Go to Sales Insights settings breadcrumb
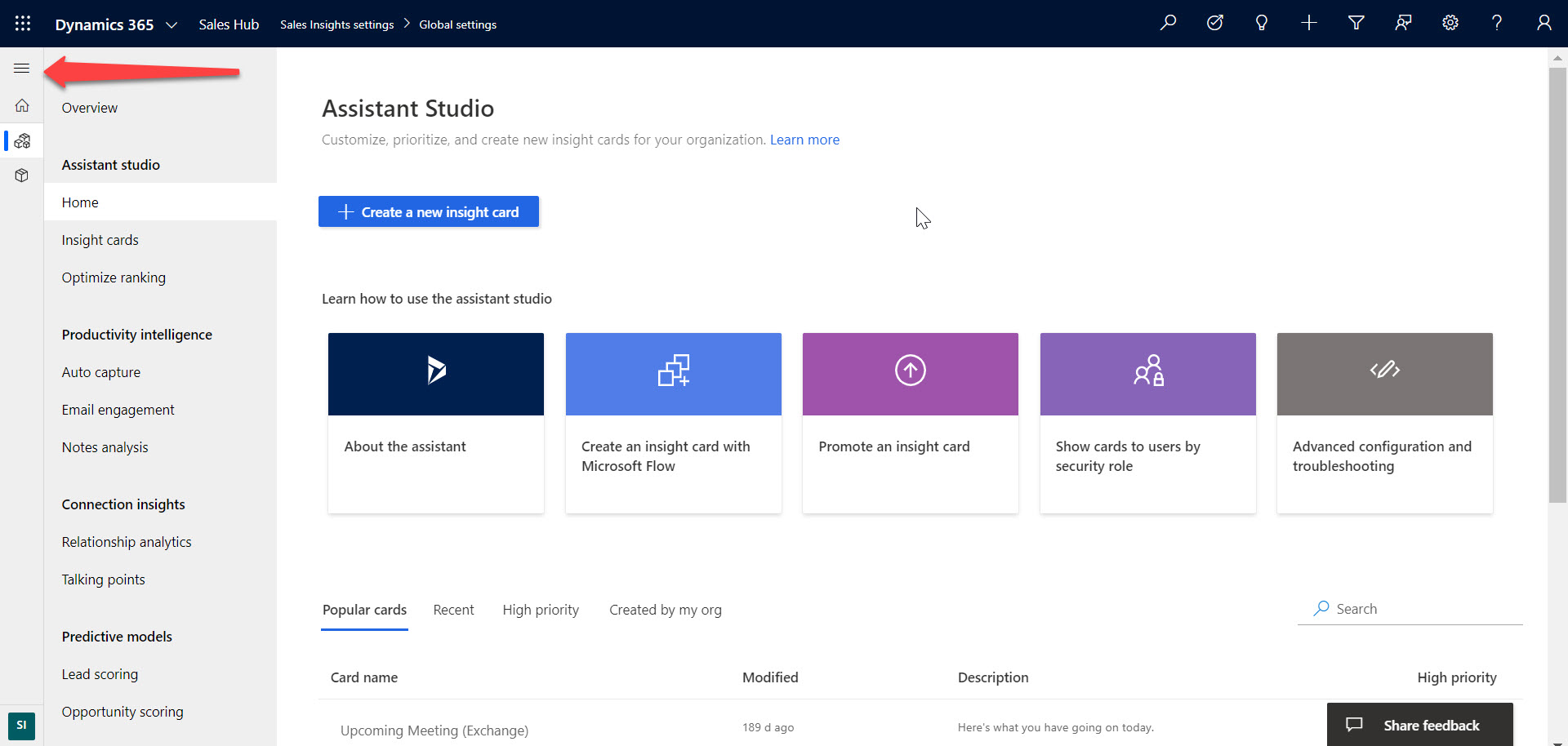 pyautogui.click(x=336, y=24)
